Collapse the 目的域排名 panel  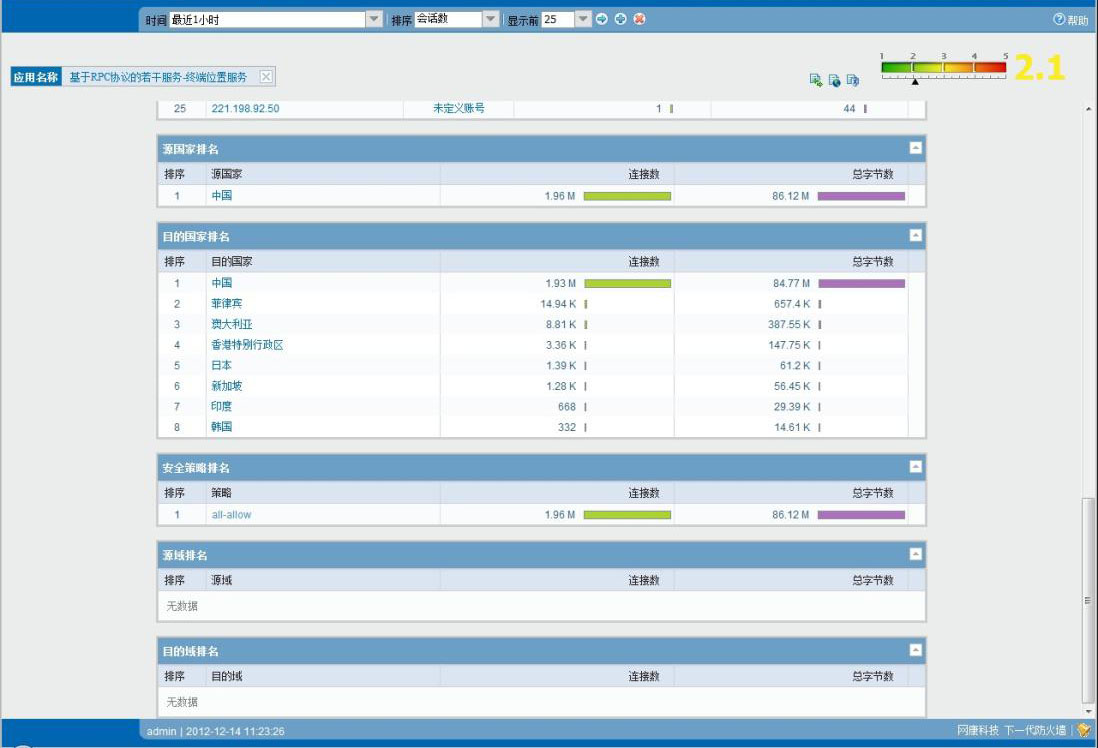click(x=915, y=650)
